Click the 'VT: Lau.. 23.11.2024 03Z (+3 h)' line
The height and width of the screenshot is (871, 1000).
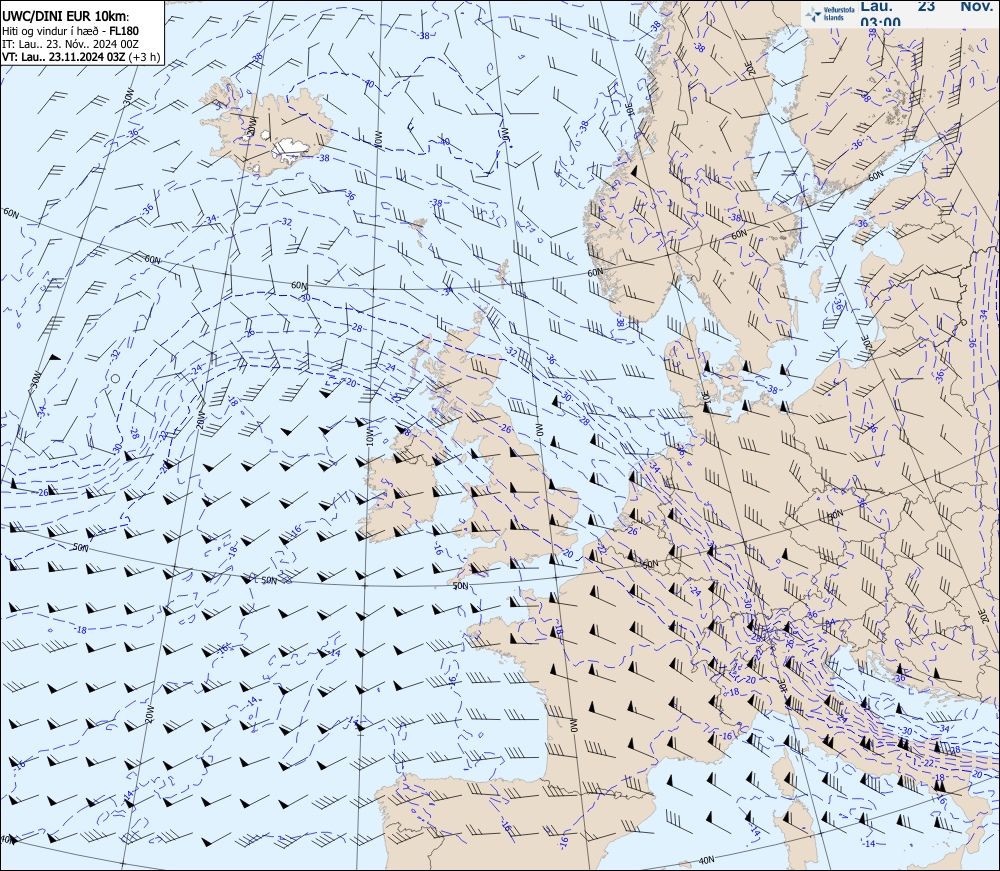pos(81,56)
